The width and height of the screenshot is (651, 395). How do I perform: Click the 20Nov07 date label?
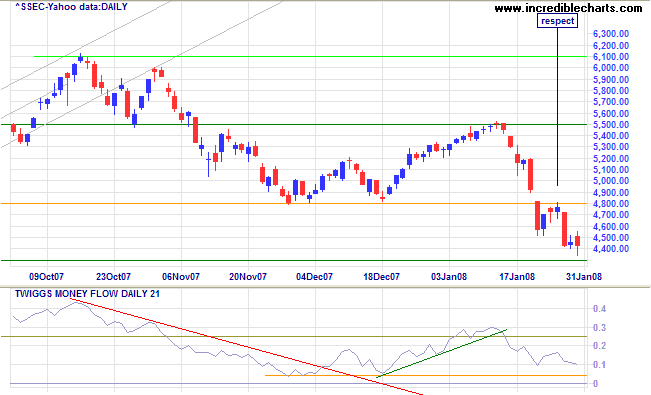[248, 277]
